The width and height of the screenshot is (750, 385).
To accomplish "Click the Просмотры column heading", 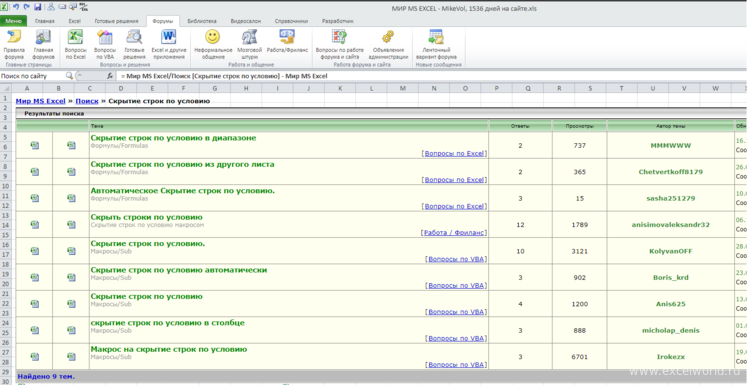I will (x=580, y=126).
